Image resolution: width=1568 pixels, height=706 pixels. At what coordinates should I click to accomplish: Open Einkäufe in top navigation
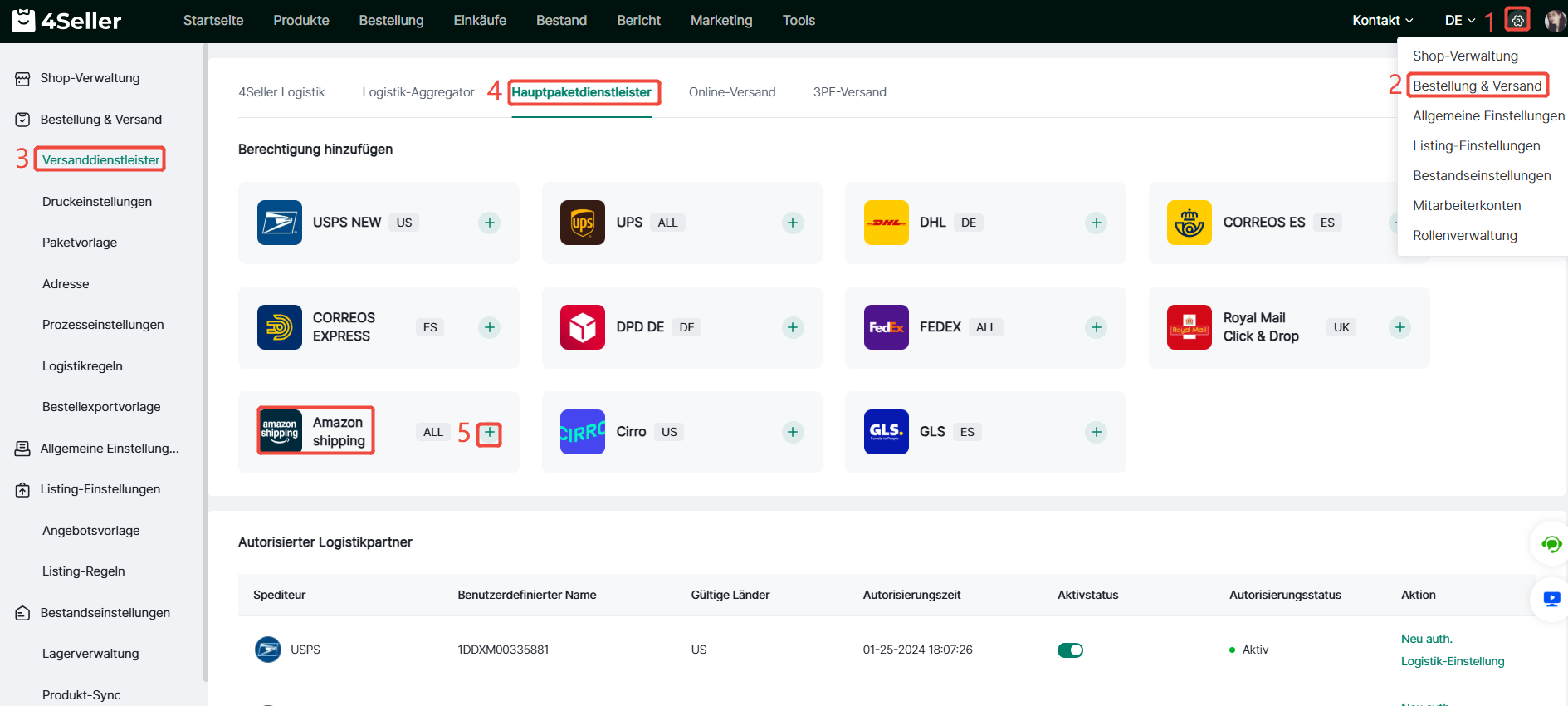coord(480,21)
